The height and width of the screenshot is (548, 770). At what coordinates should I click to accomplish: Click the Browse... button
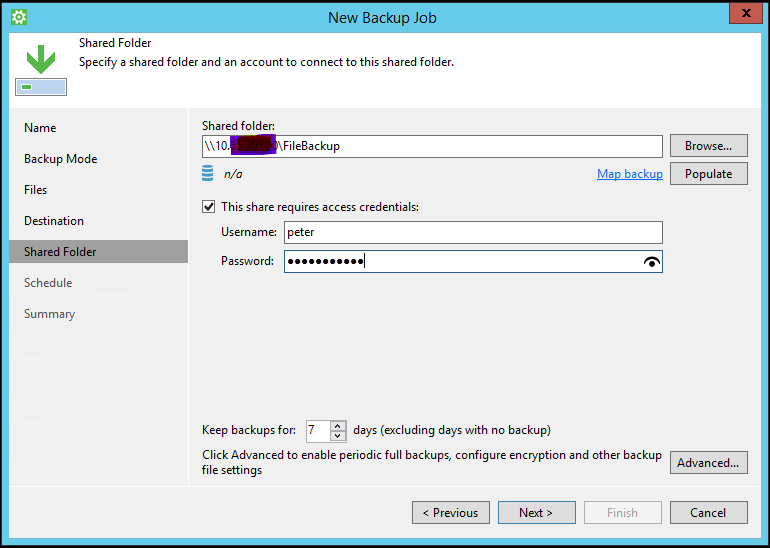pyautogui.click(x=708, y=146)
